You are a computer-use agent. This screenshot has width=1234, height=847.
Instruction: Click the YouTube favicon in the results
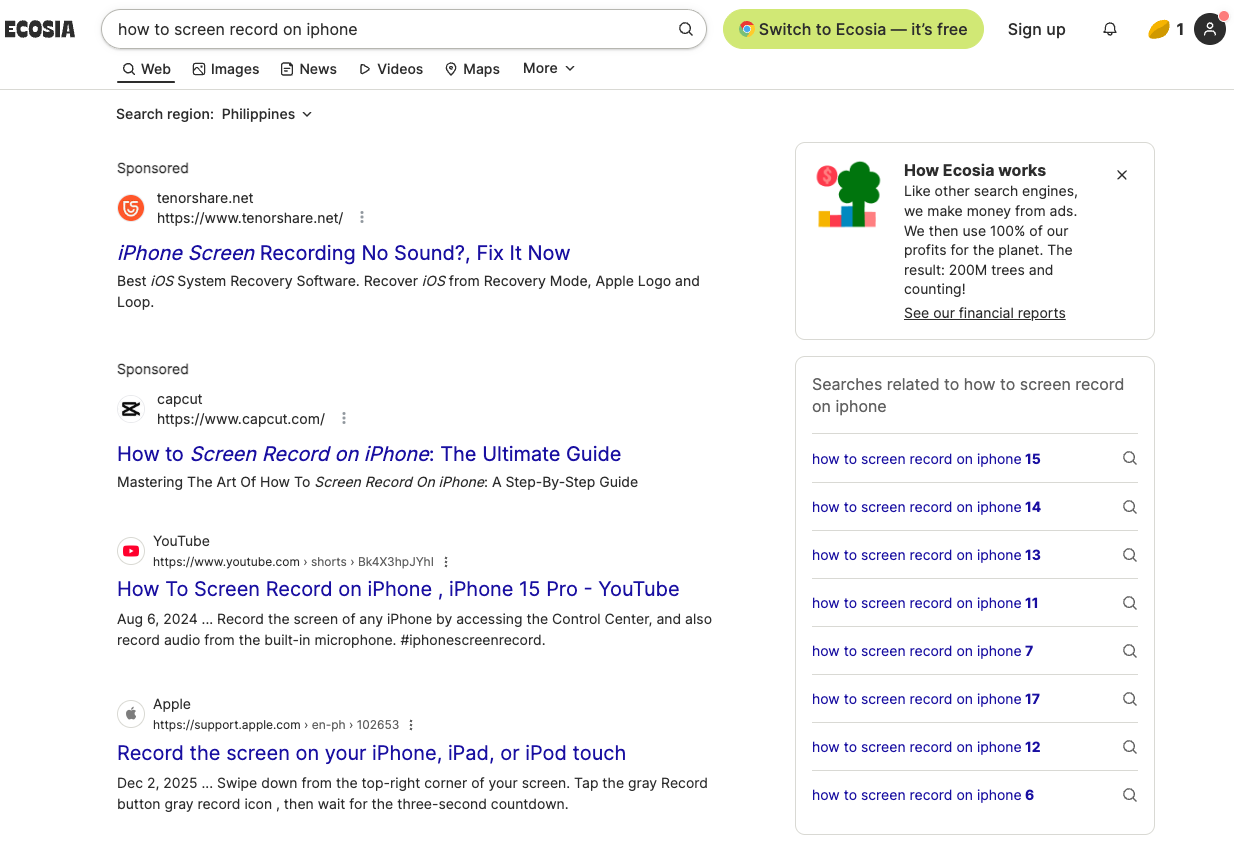(x=131, y=551)
